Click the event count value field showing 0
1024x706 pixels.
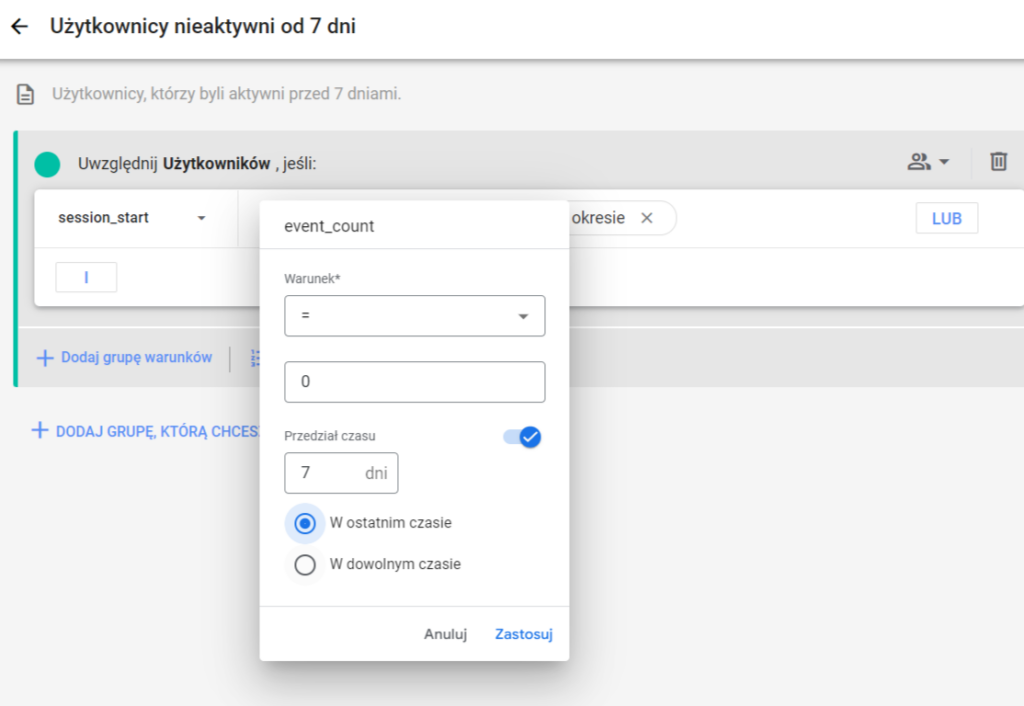pyautogui.click(x=415, y=382)
